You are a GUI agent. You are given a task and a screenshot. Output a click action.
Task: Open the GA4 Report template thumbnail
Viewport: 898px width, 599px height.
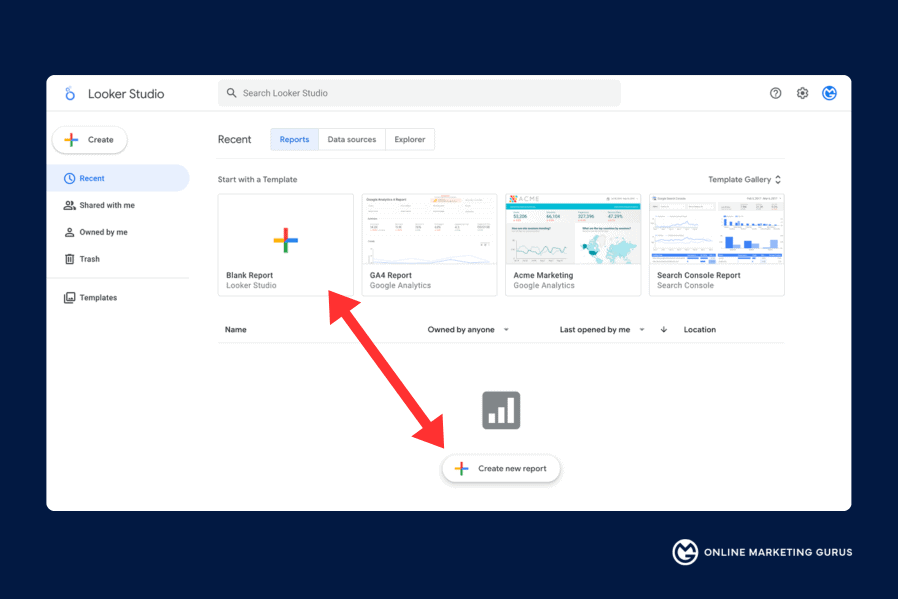(x=430, y=229)
